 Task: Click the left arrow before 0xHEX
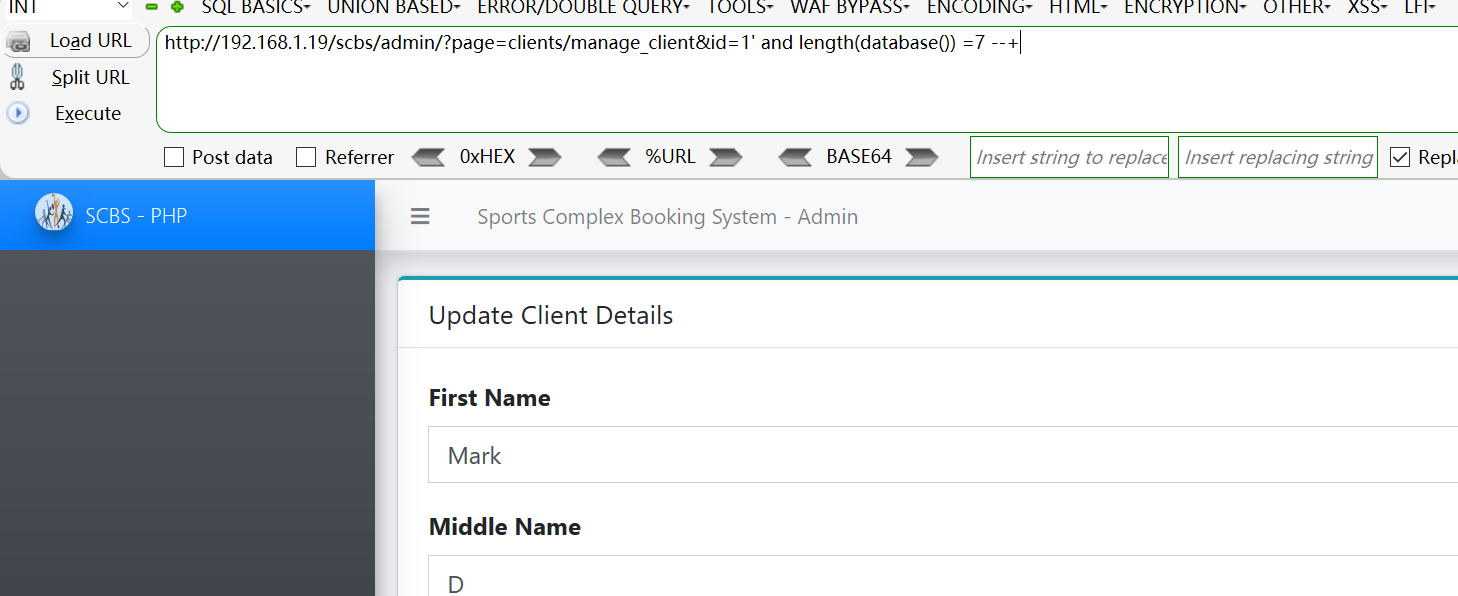[x=428, y=157]
